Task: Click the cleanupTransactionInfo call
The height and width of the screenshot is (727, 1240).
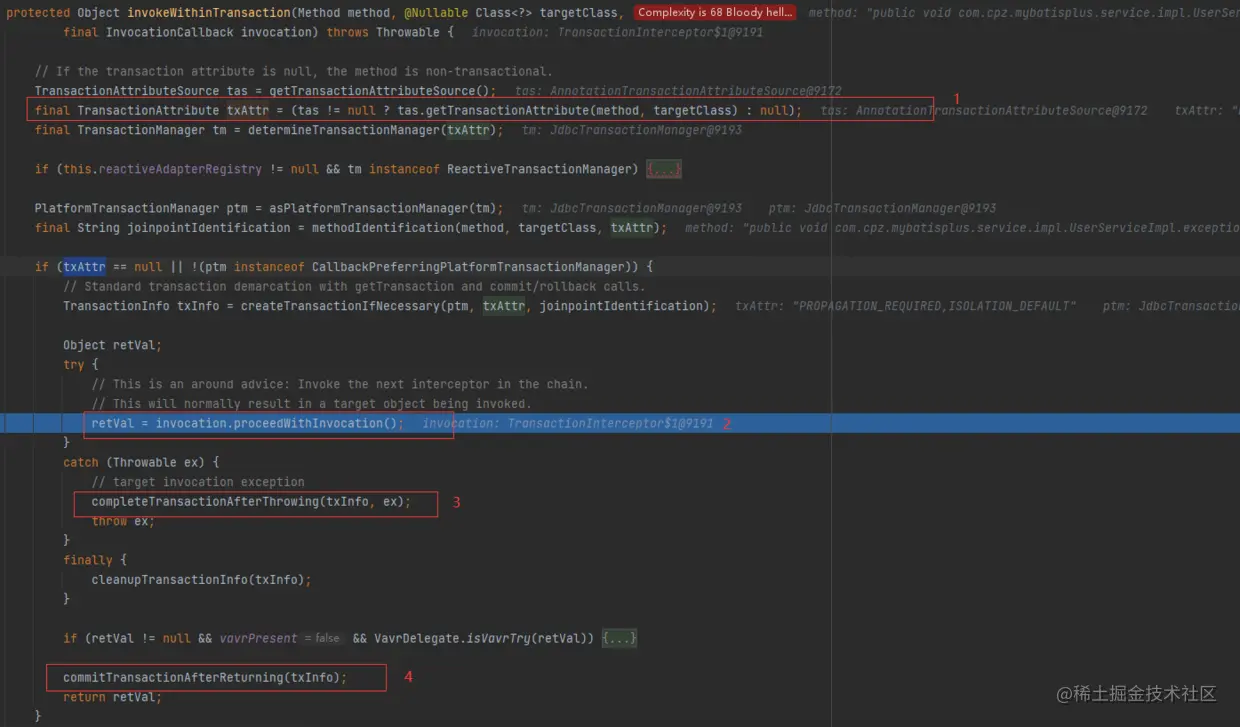Action: tap(170, 579)
